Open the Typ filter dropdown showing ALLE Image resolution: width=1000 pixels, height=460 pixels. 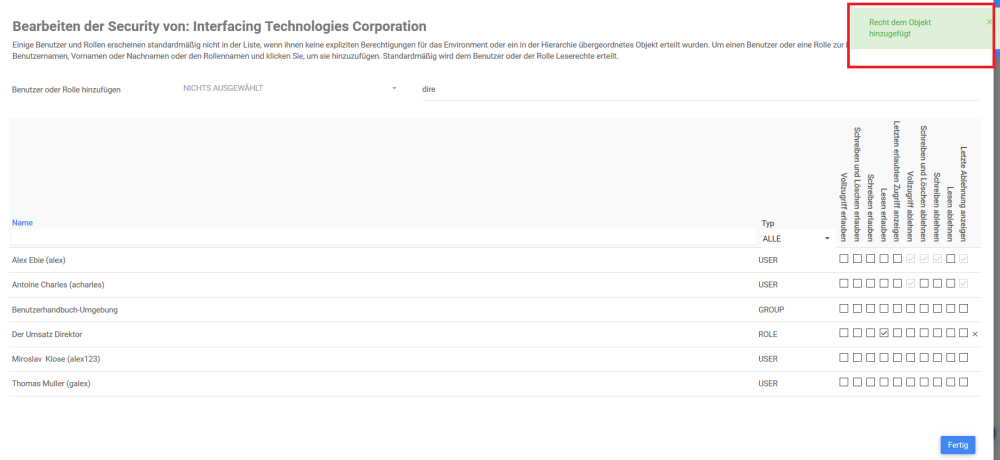pyautogui.click(x=797, y=238)
